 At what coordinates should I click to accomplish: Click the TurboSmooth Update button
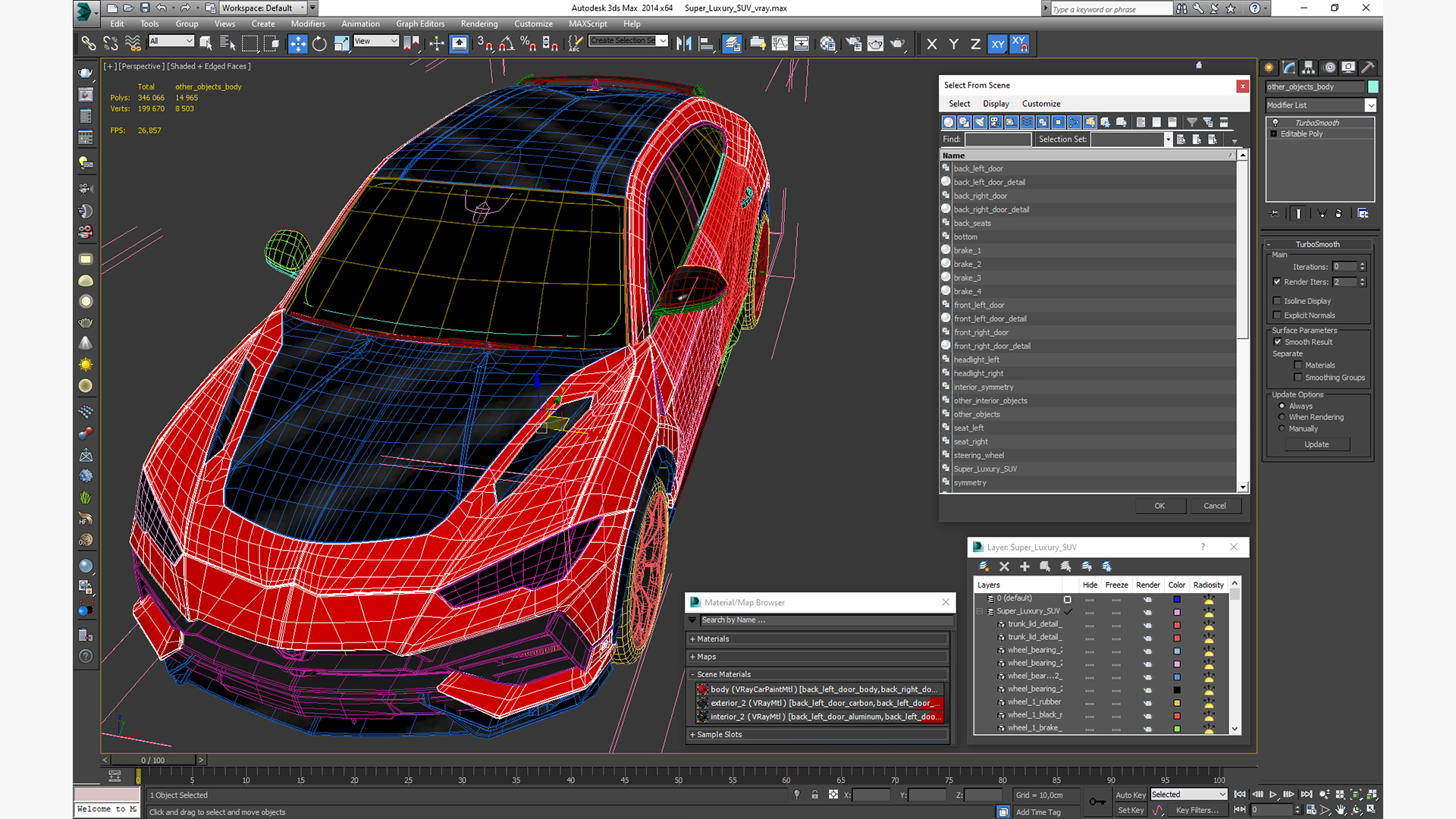(1316, 444)
